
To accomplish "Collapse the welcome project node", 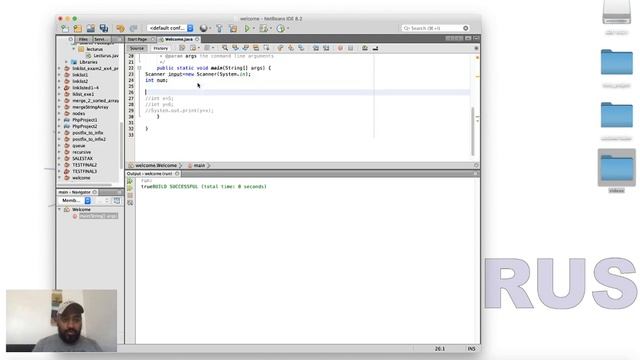I will pyautogui.click(x=60, y=178).
